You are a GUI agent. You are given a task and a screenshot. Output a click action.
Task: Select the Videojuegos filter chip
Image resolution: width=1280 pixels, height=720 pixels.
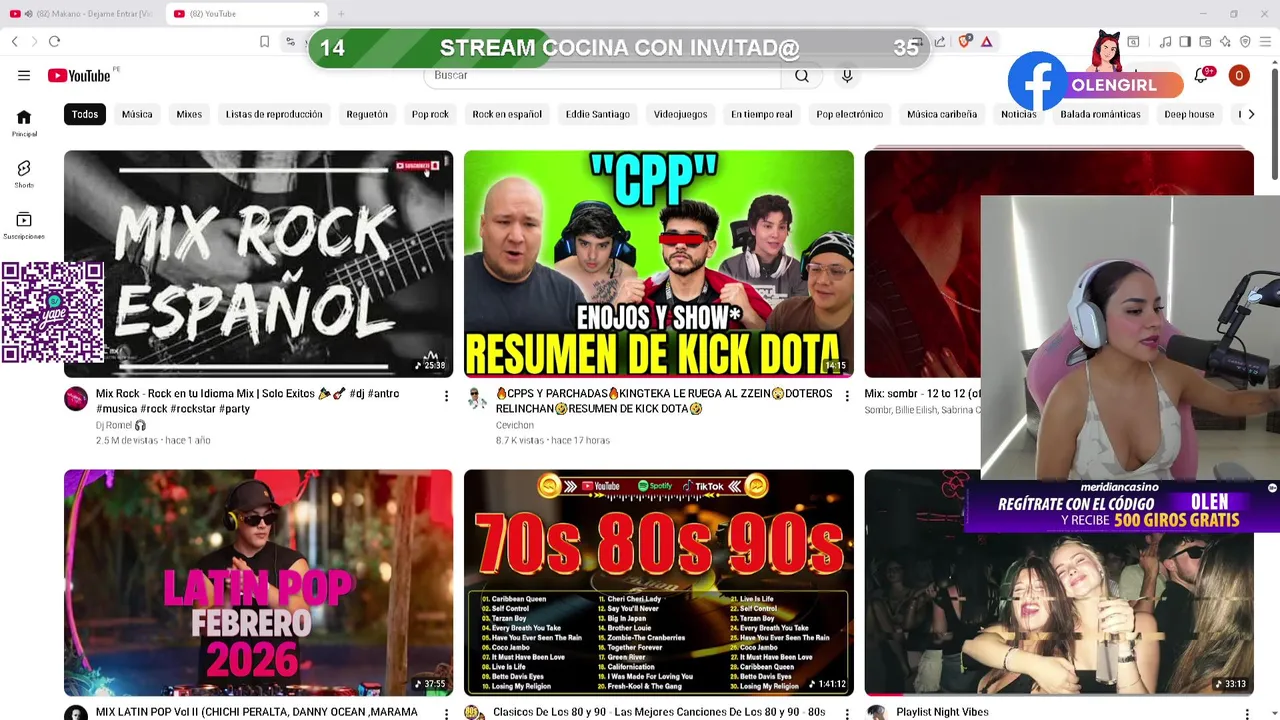pyautogui.click(x=680, y=114)
